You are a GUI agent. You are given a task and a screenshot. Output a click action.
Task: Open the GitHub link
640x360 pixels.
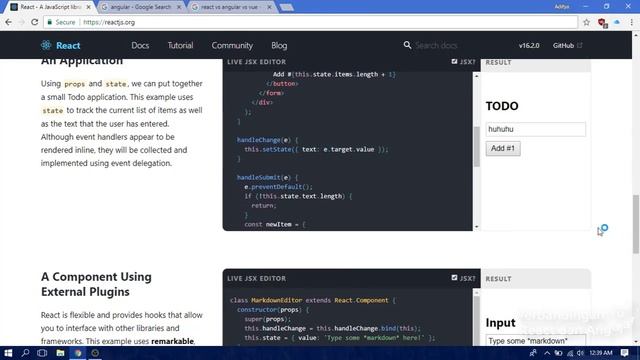[x=567, y=45]
